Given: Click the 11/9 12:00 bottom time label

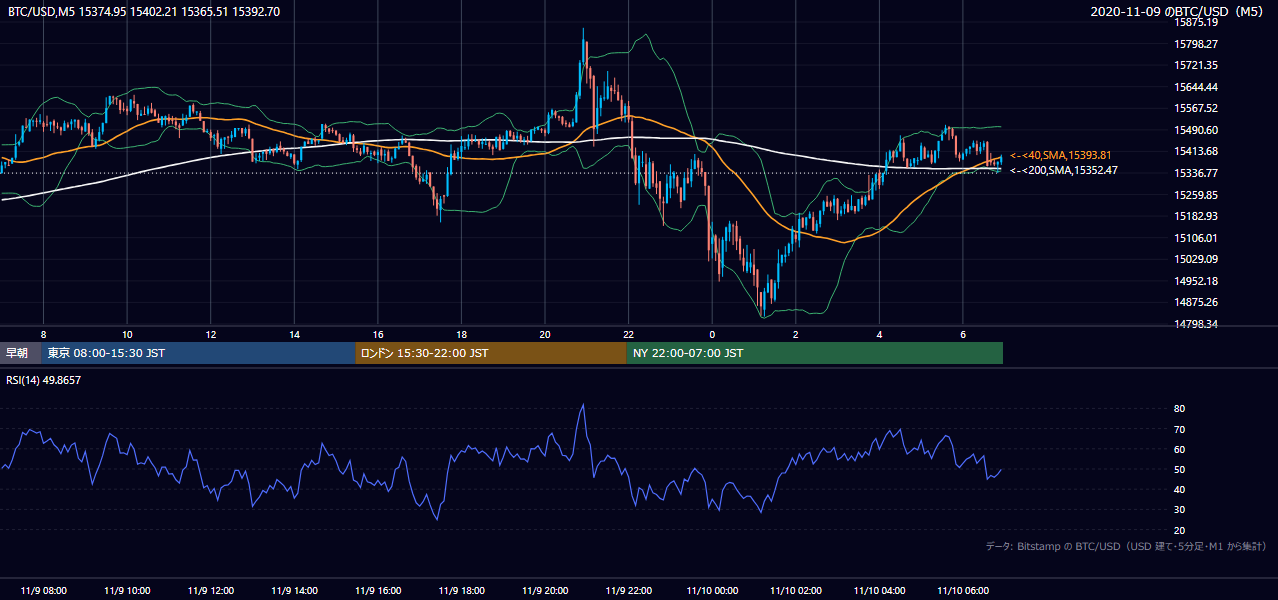Looking at the screenshot, I should coord(210,591).
